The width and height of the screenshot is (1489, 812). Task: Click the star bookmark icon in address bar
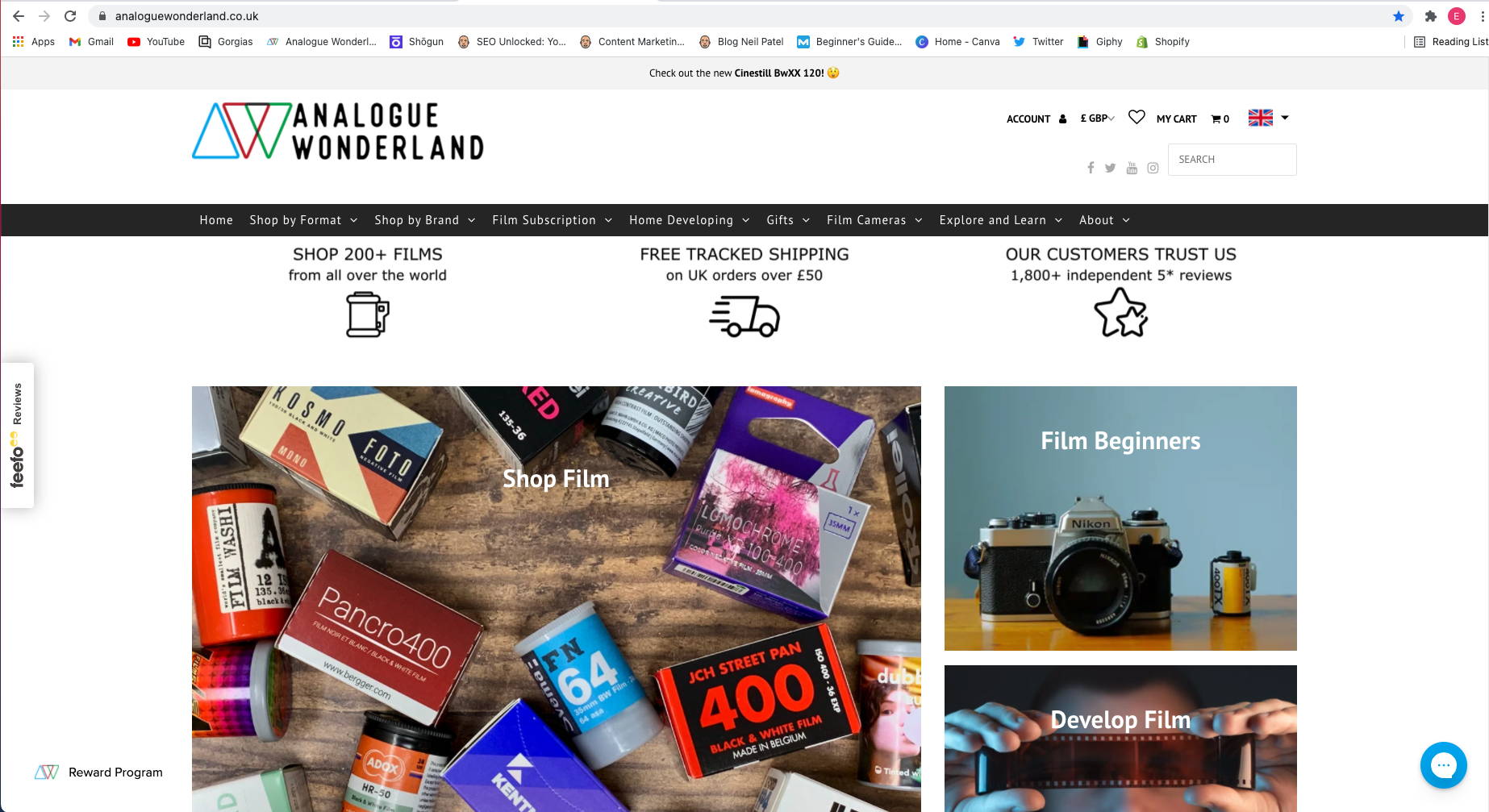point(1399,16)
